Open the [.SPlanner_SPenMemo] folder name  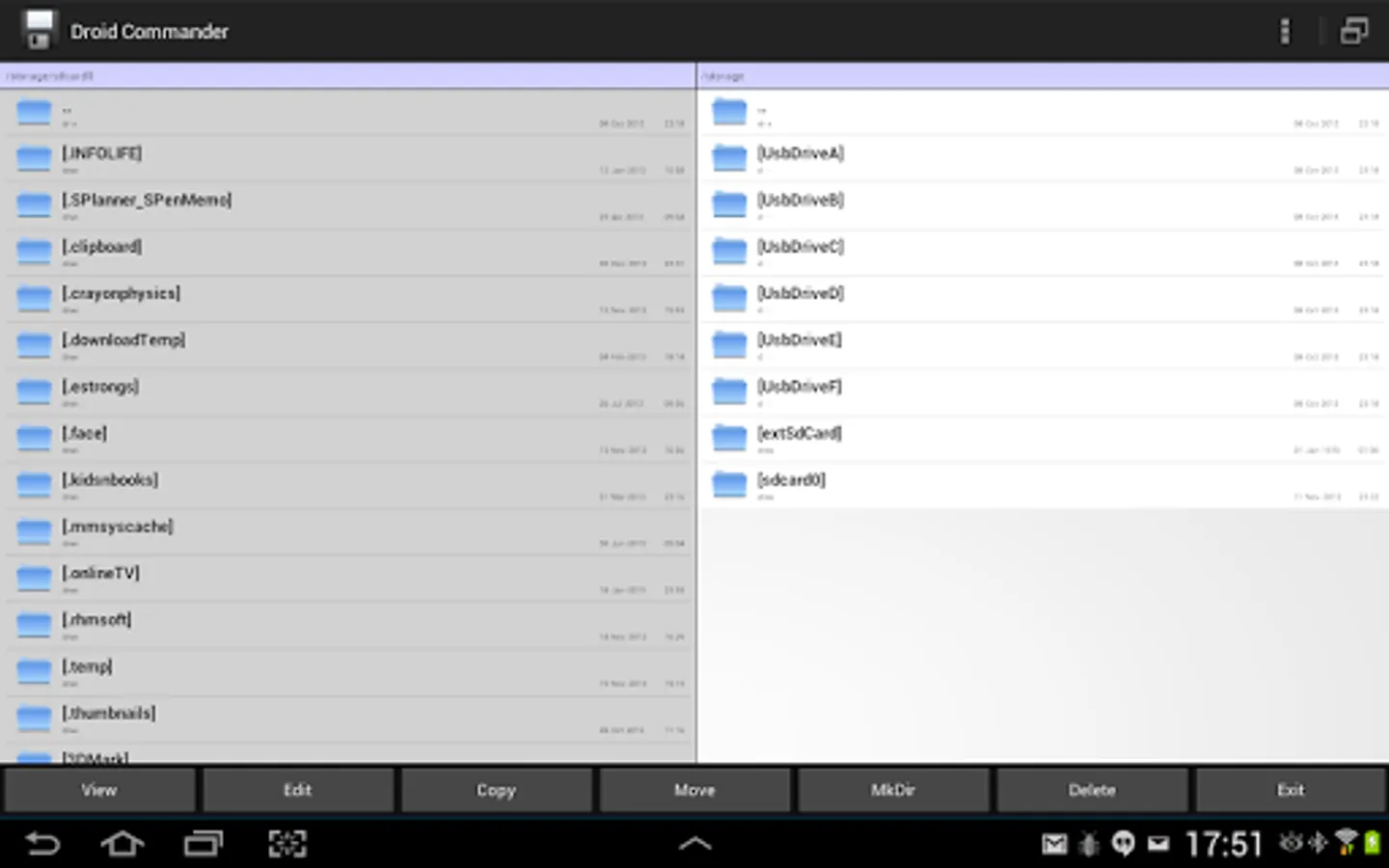tap(147, 200)
